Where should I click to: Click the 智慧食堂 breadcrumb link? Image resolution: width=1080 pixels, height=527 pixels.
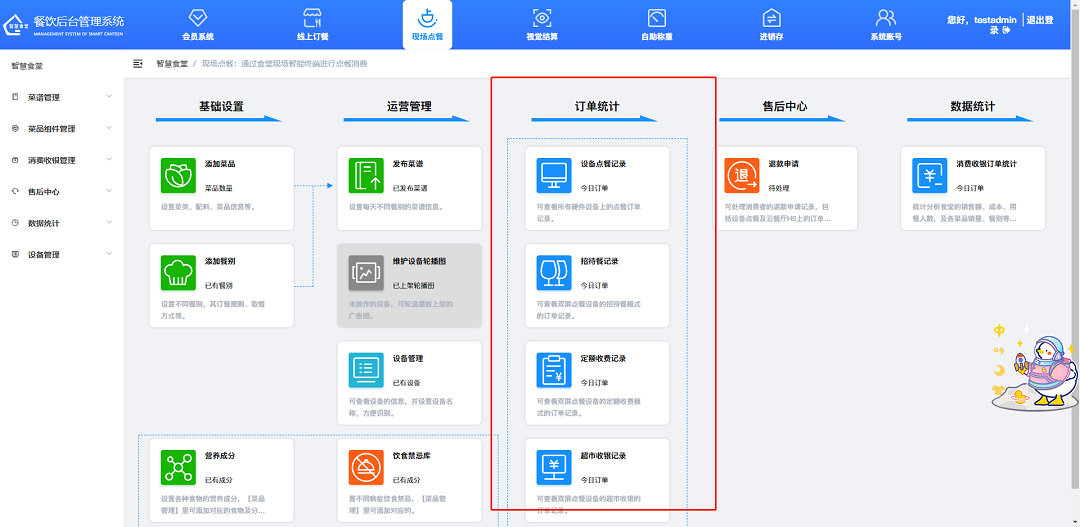pos(171,64)
